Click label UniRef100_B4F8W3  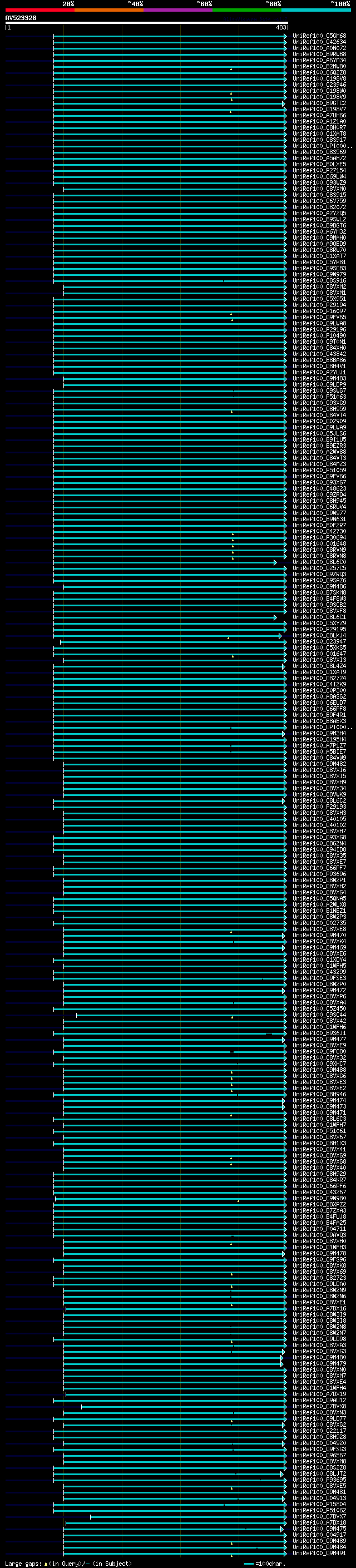[319, 598]
